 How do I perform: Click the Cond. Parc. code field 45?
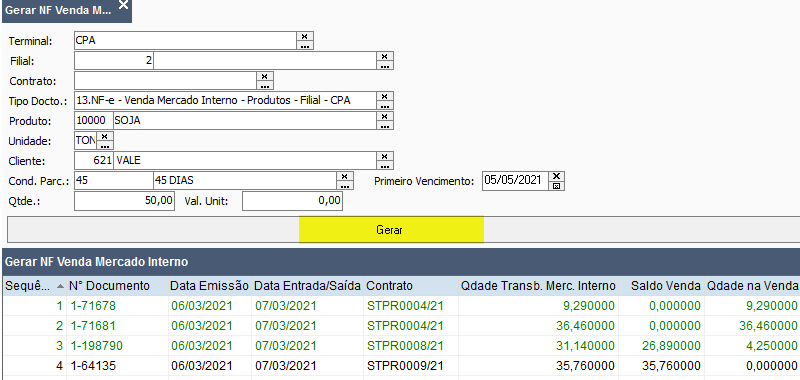click(x=113, y=181)
